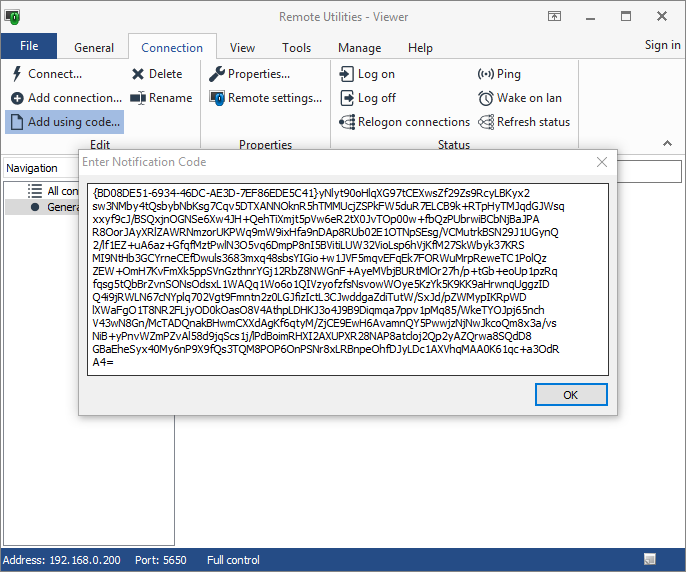686x572 pixels.
Task: Click Relogon connections icon
Action: (347, 122)
